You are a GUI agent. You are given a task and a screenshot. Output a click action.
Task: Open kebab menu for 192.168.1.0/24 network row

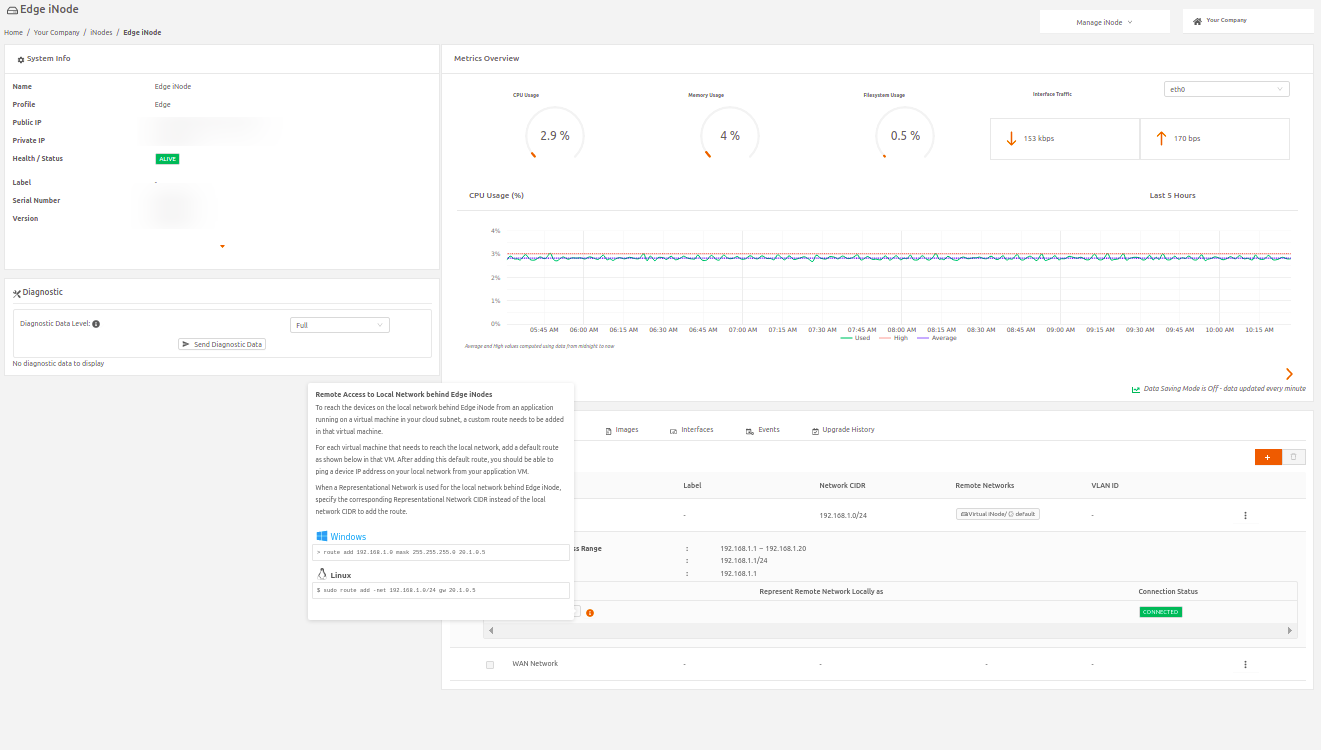[x=1245, y=515]
